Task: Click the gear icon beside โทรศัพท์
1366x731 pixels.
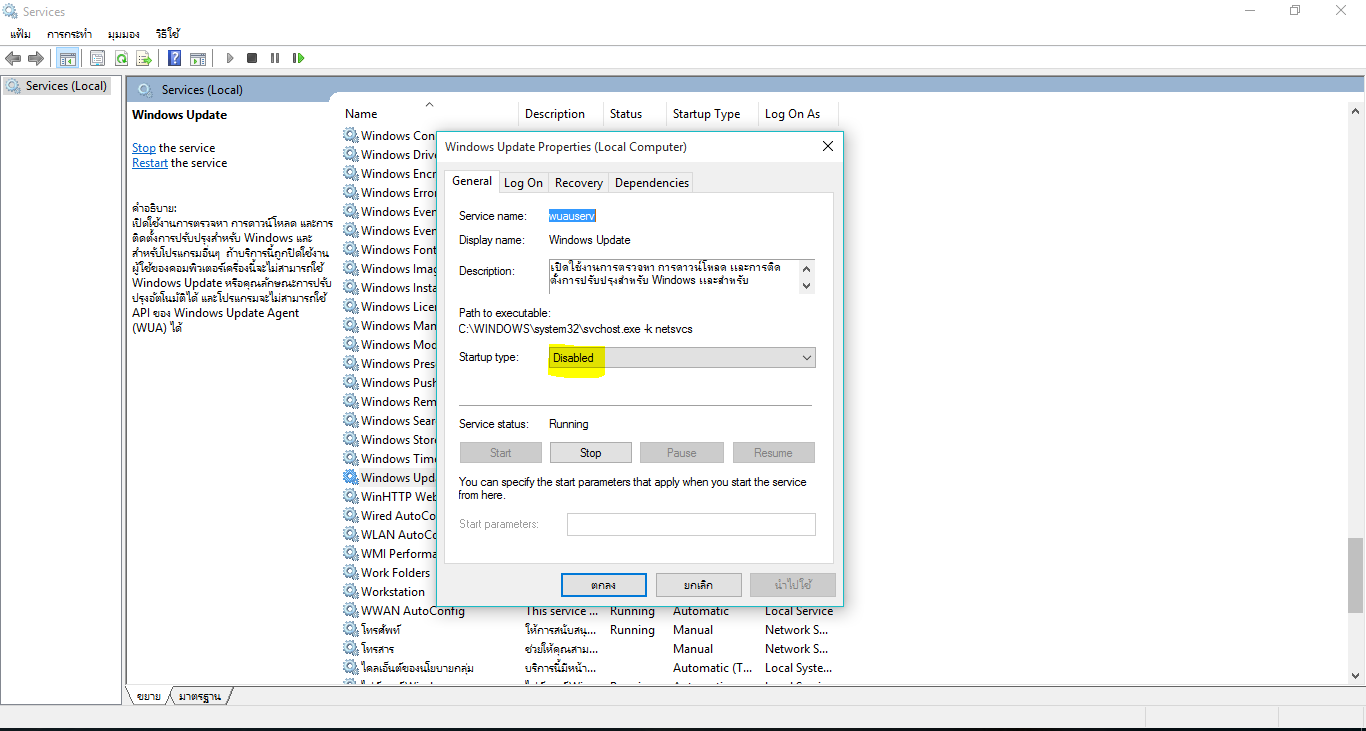Action: tap(350, 629)
